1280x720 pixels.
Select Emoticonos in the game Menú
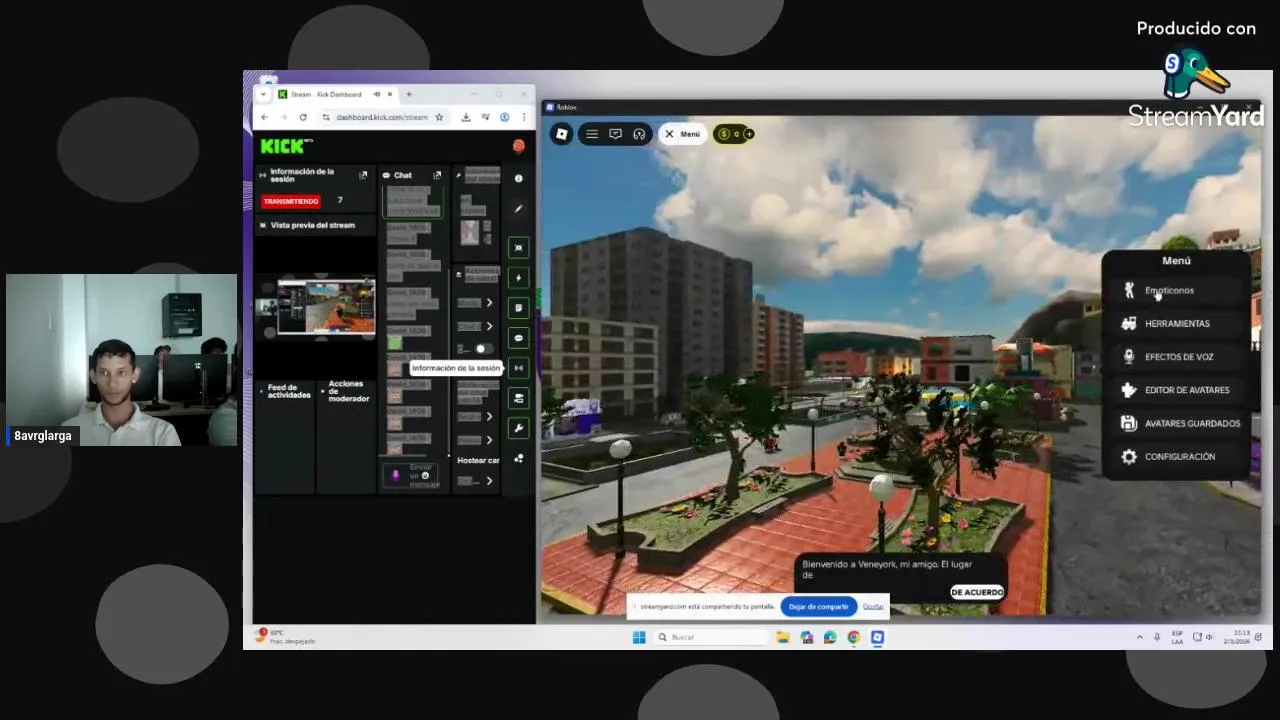(x=1176, y=290)
